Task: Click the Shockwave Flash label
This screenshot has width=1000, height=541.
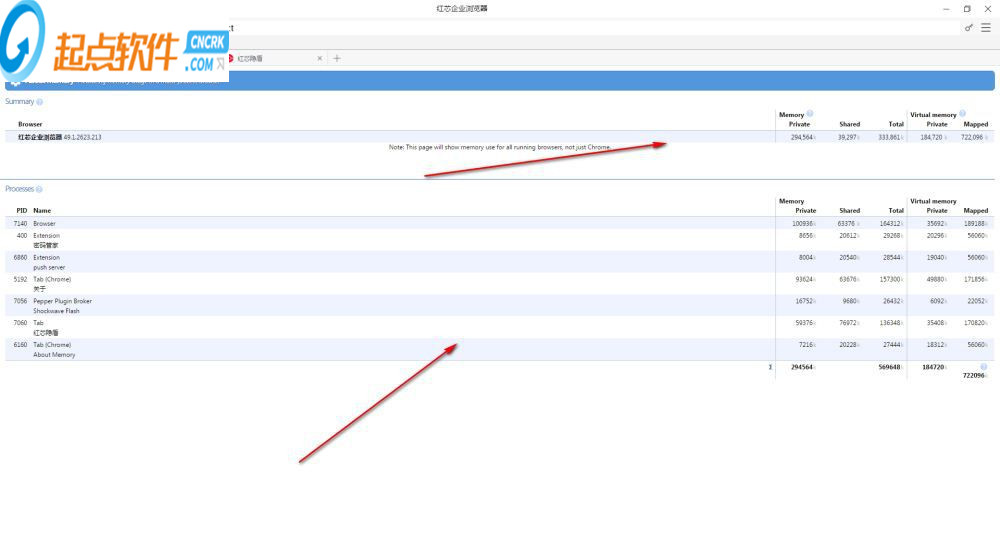Action: click(x=56, y=311)
